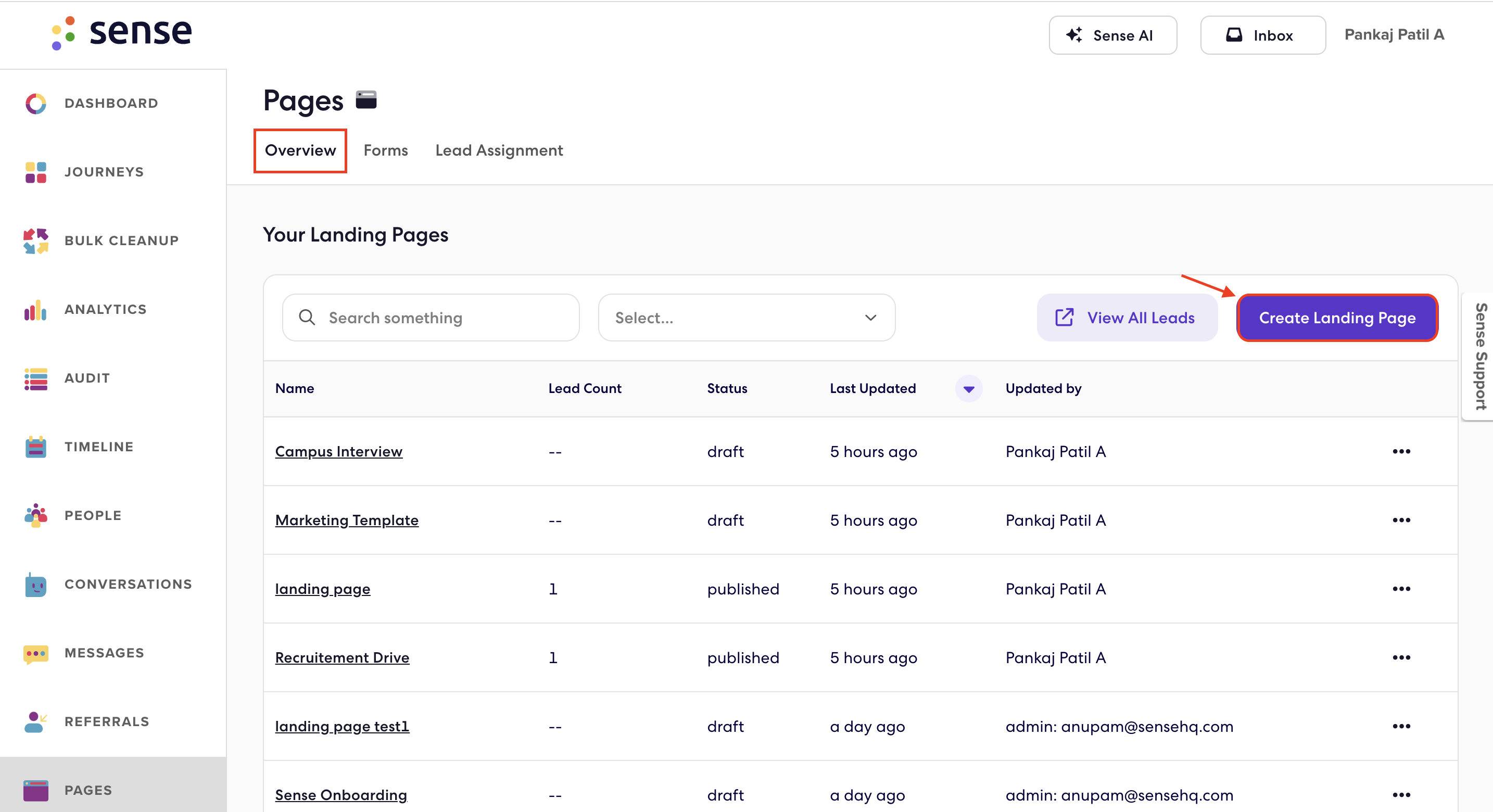The image size is (1493, 812).
Task: Open more options for landing page row
Action: click(1401, 589)
